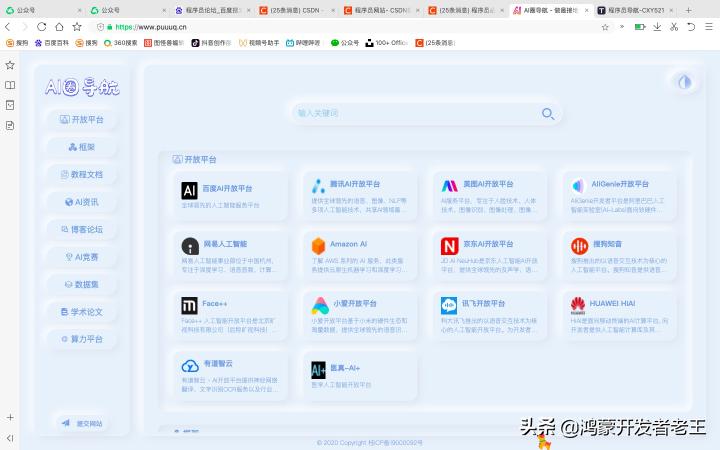Click the ICP record footer link
Viewport: 720px width, 450px height.
pyautogui.click(x=395, y=443)
